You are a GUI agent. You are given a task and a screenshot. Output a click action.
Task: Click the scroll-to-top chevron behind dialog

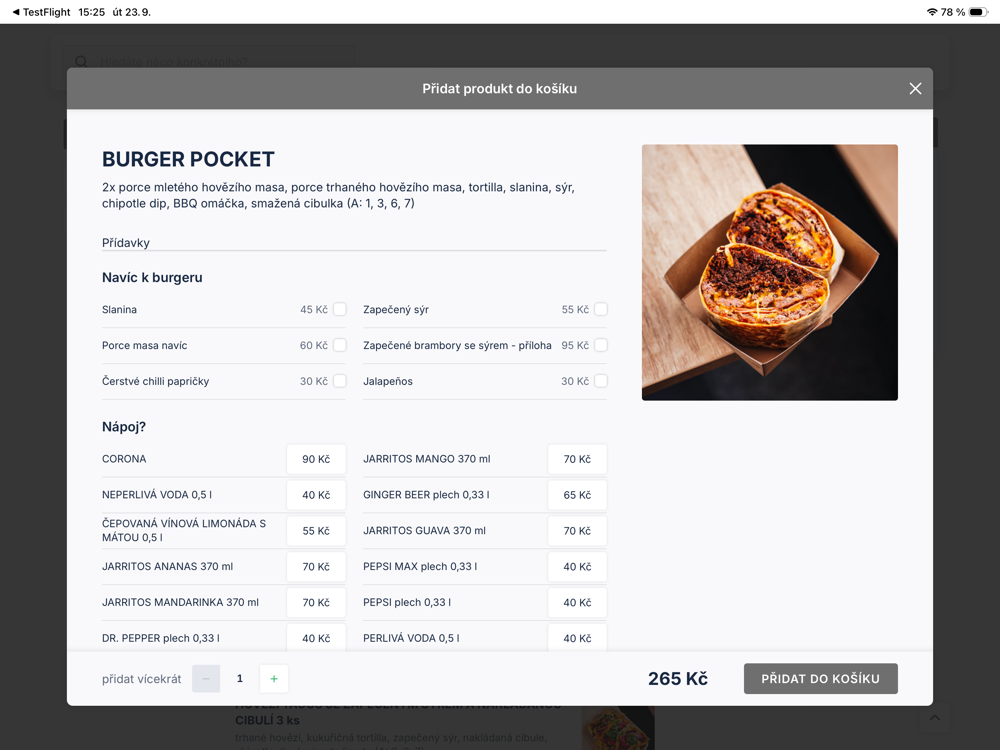tap(934, 718)
